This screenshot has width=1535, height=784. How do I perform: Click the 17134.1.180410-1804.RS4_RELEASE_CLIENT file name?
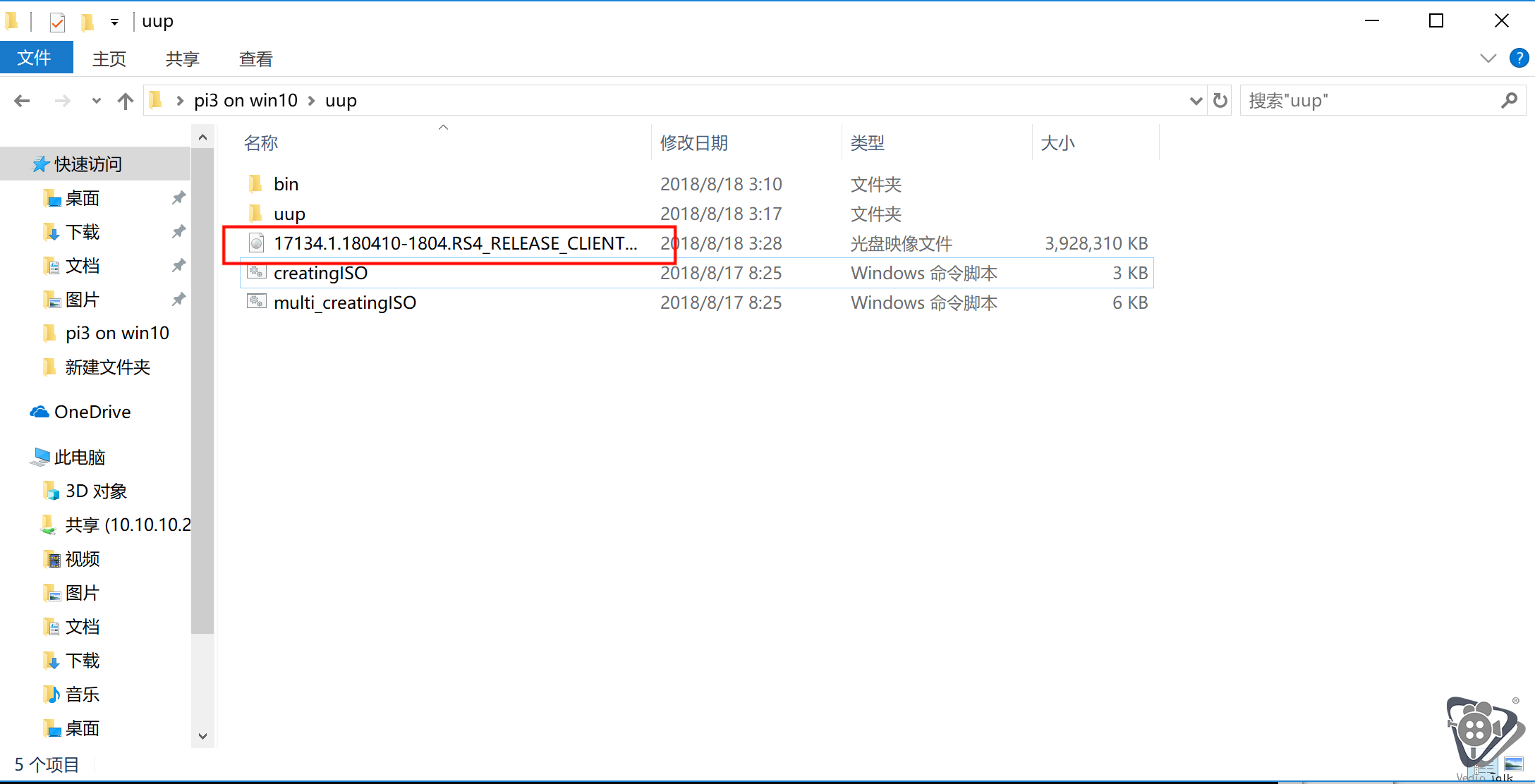[x=455, y=243]
